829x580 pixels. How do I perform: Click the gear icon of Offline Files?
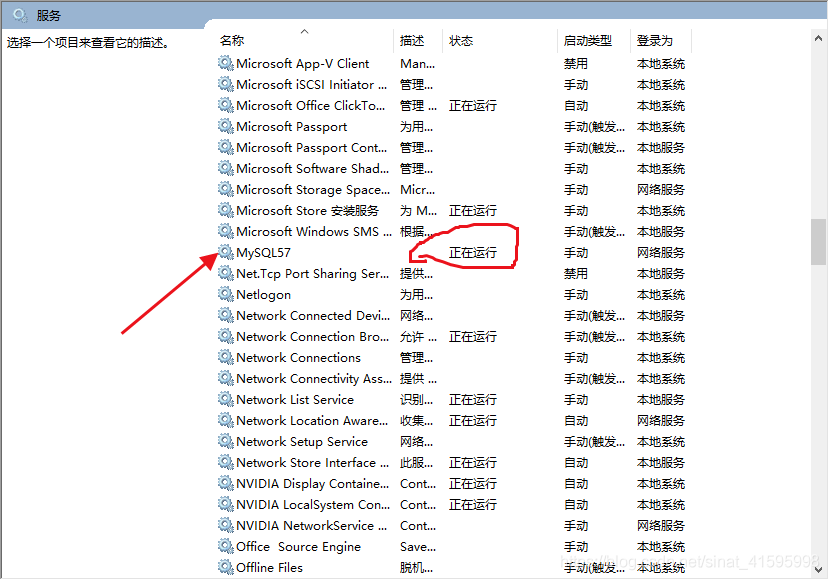tap(226, 567)
